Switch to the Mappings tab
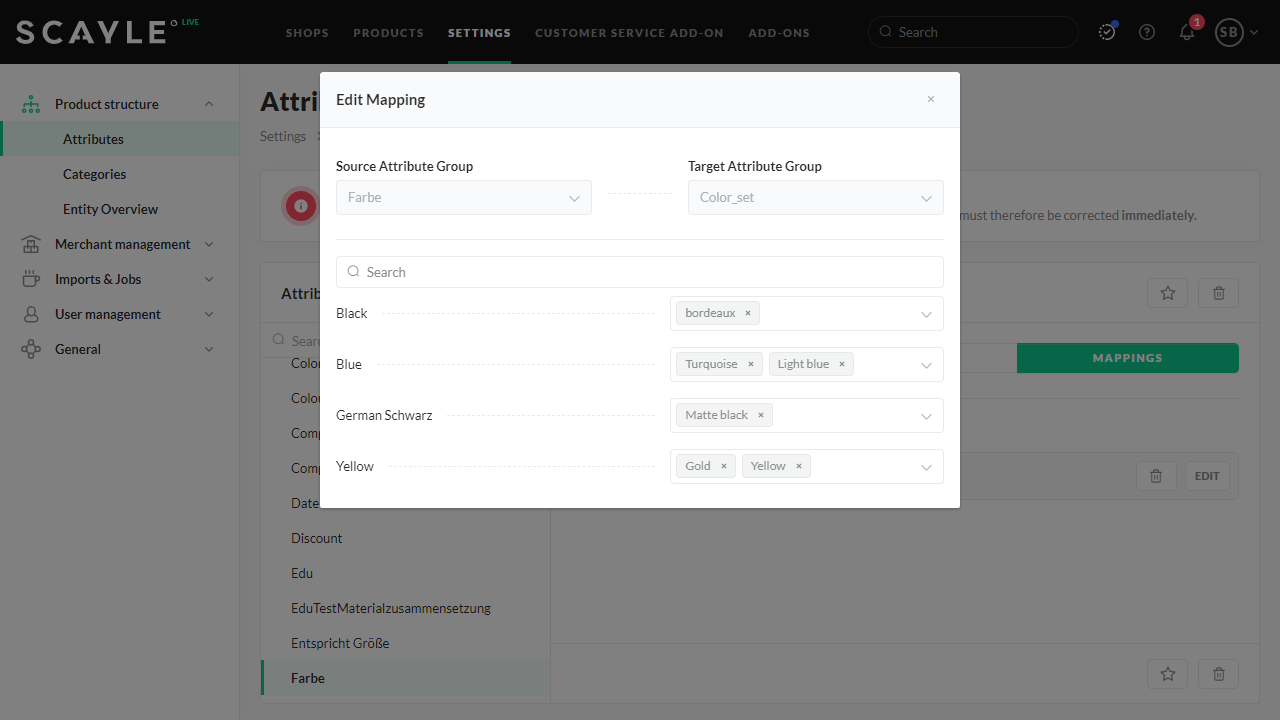This screenshot has height=720, width=1280. click(1127, 358)
